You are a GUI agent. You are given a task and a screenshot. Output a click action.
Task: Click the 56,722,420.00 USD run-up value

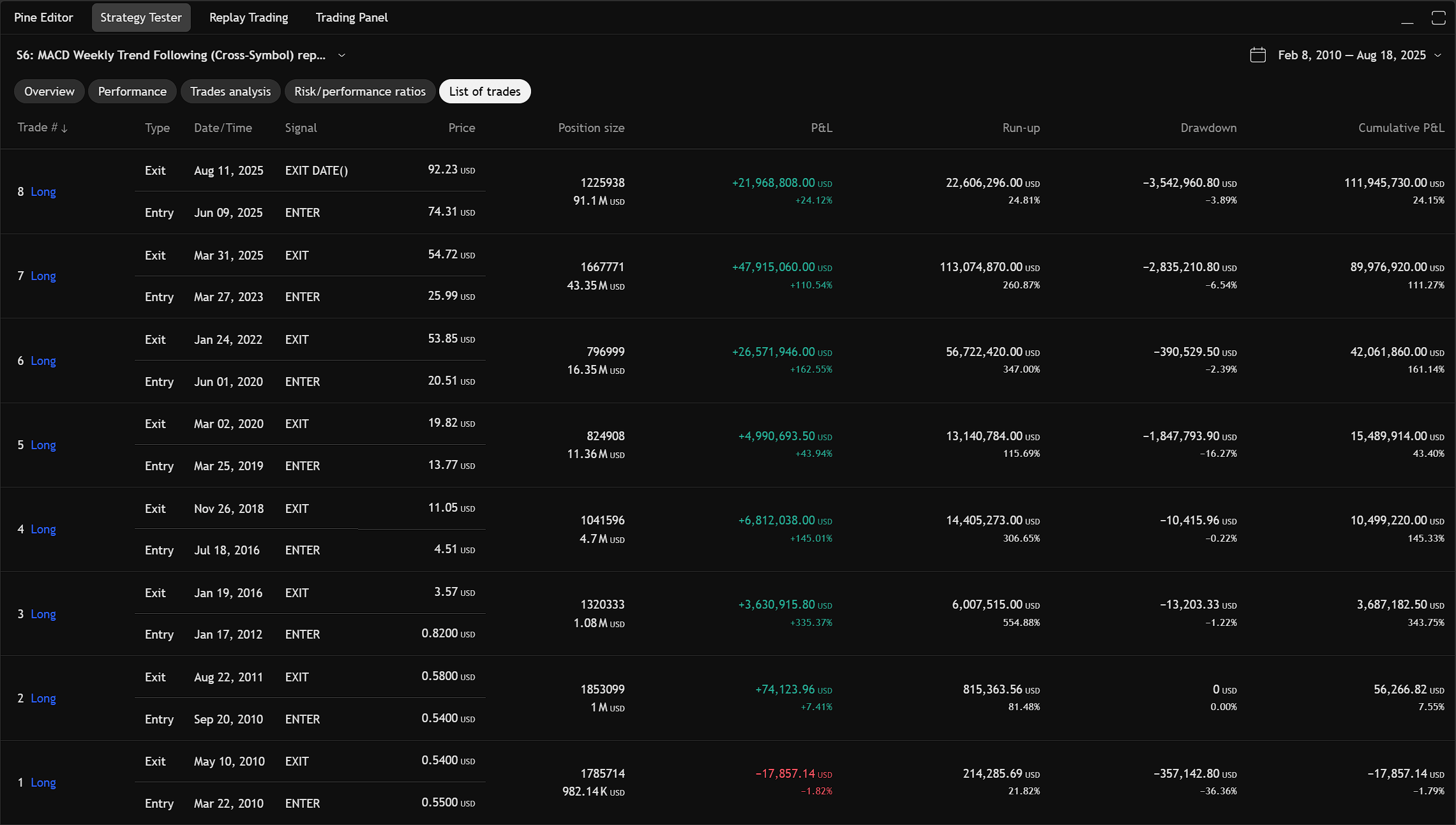pos(993,352)
